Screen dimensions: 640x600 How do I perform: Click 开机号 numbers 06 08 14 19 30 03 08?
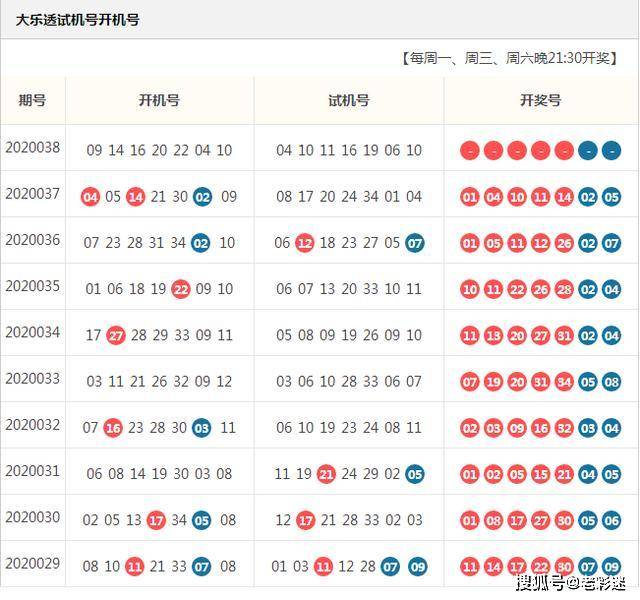point(159,474)
